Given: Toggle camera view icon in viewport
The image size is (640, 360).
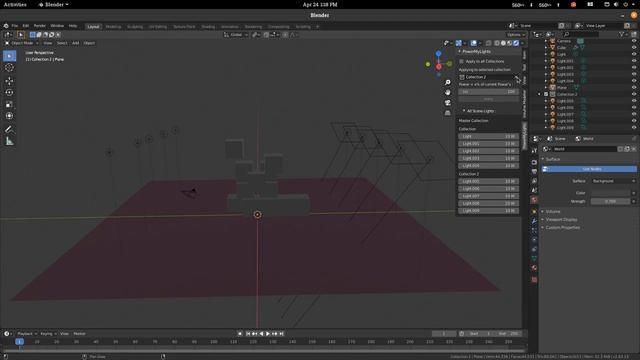Looking at the screenshot, I should (x=447, y=103).
